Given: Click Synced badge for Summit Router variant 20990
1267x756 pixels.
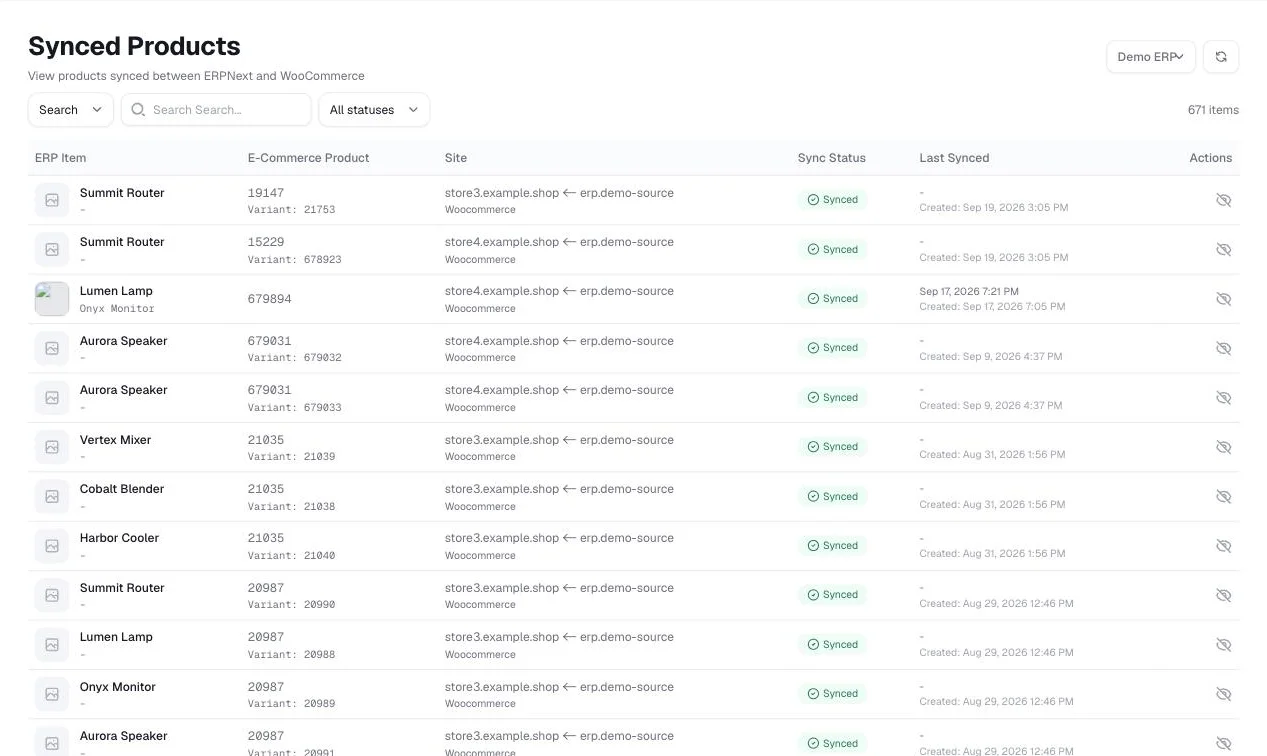Looking at the screenshot, I should click(832, 595).
